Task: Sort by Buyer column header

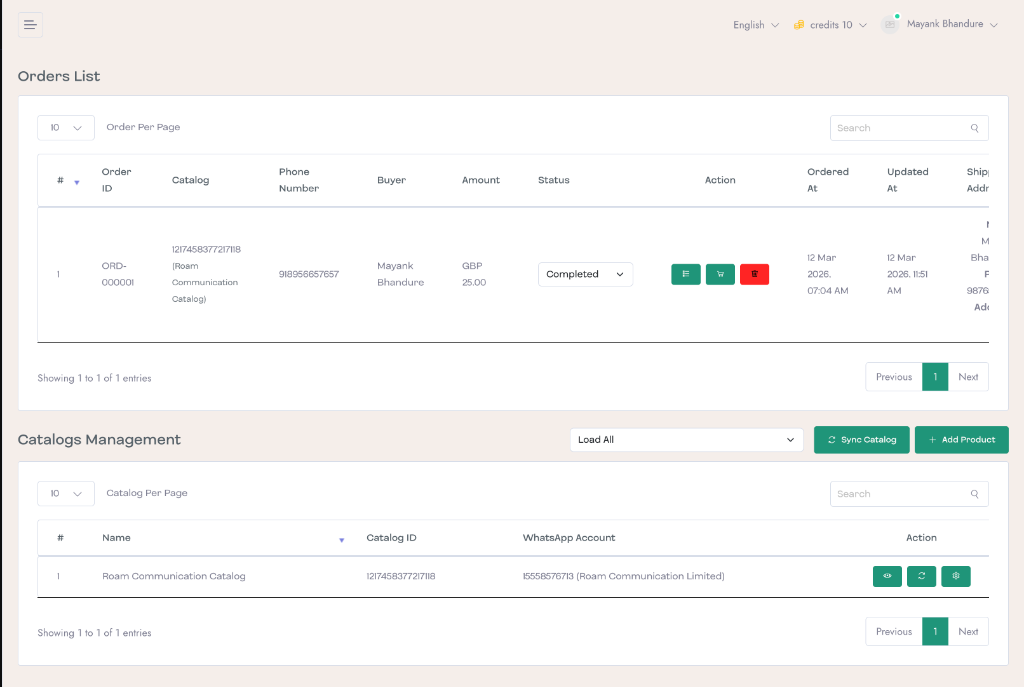Action: pos(391,180)
